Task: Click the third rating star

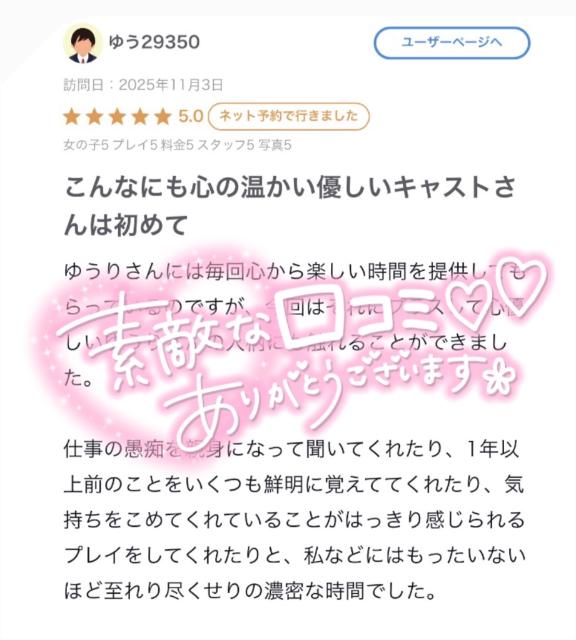Action: pos(117,117)
